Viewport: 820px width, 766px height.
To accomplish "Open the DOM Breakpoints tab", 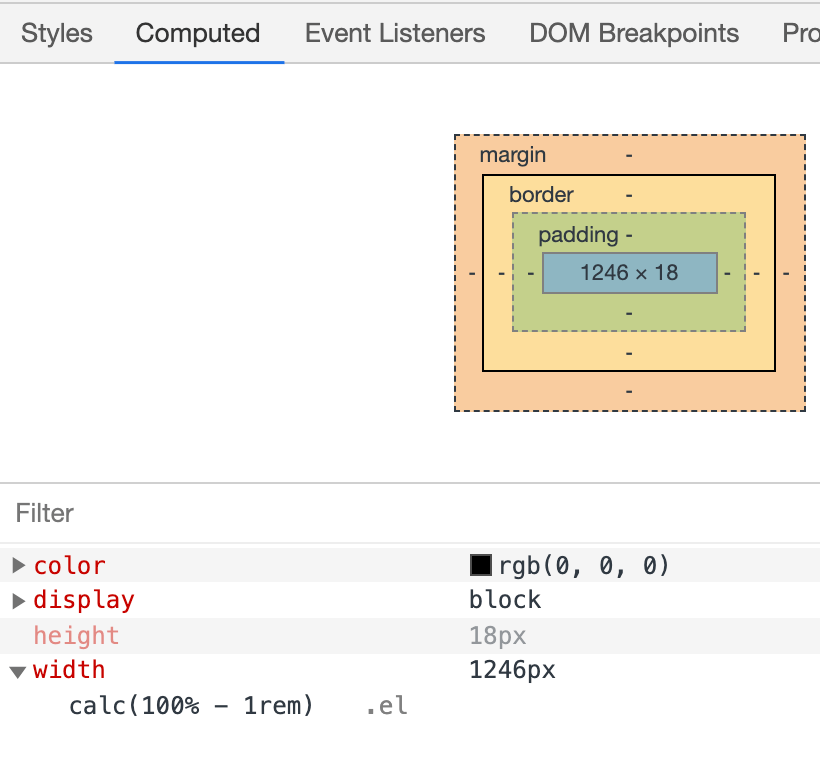I will 634,33.
